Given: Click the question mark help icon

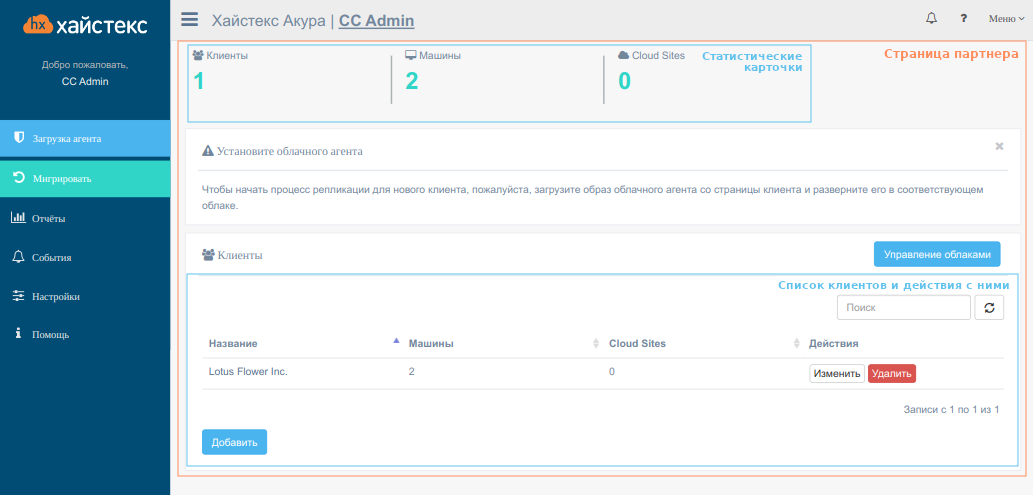Looking at the screenshot, I should point(963,18).
